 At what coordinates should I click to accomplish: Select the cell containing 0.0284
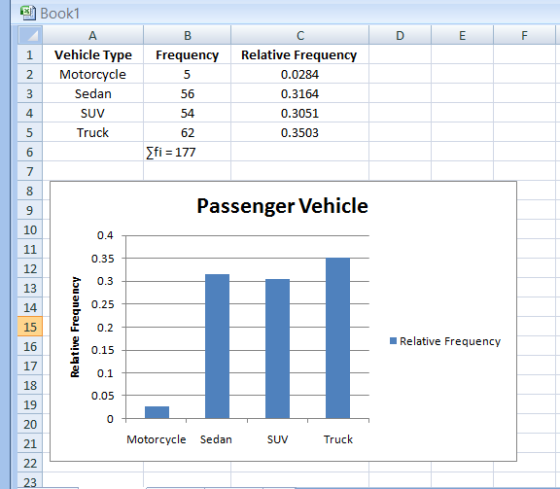click(300, 74)
